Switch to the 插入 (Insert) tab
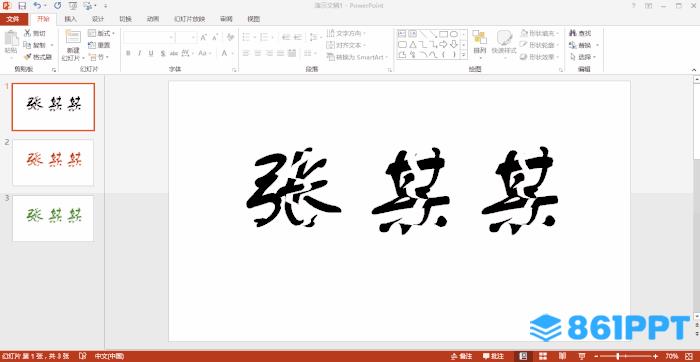The width and height of the screenshot is (700, 362). click(71, 19)
